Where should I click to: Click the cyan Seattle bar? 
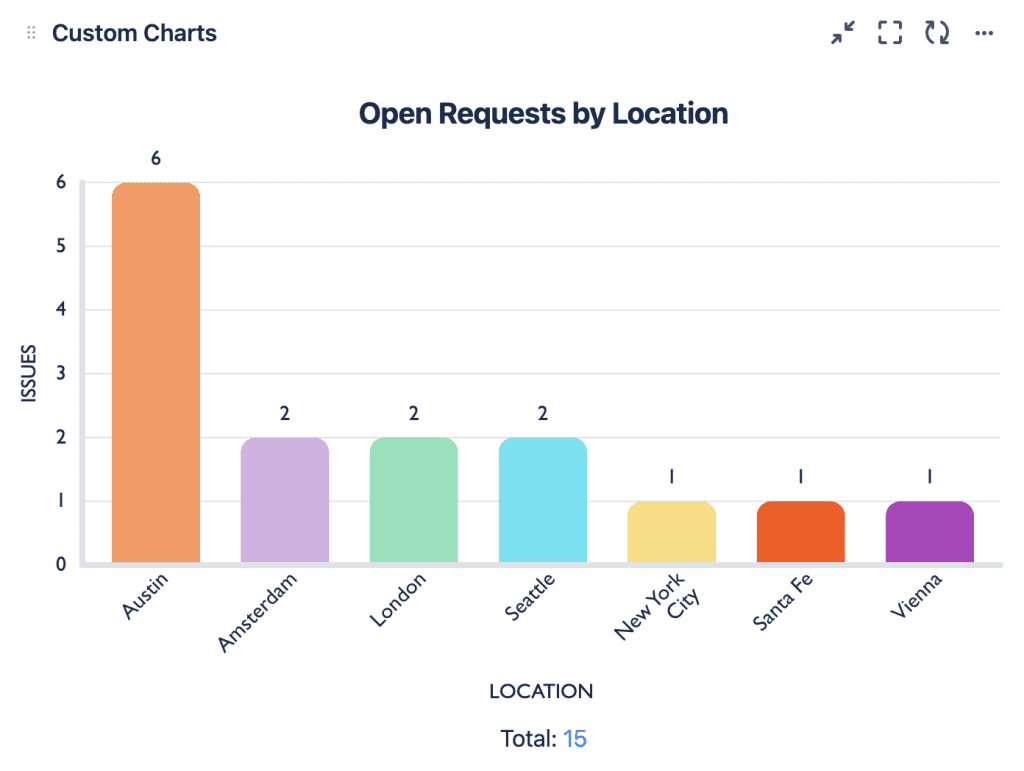click(543, 500)
